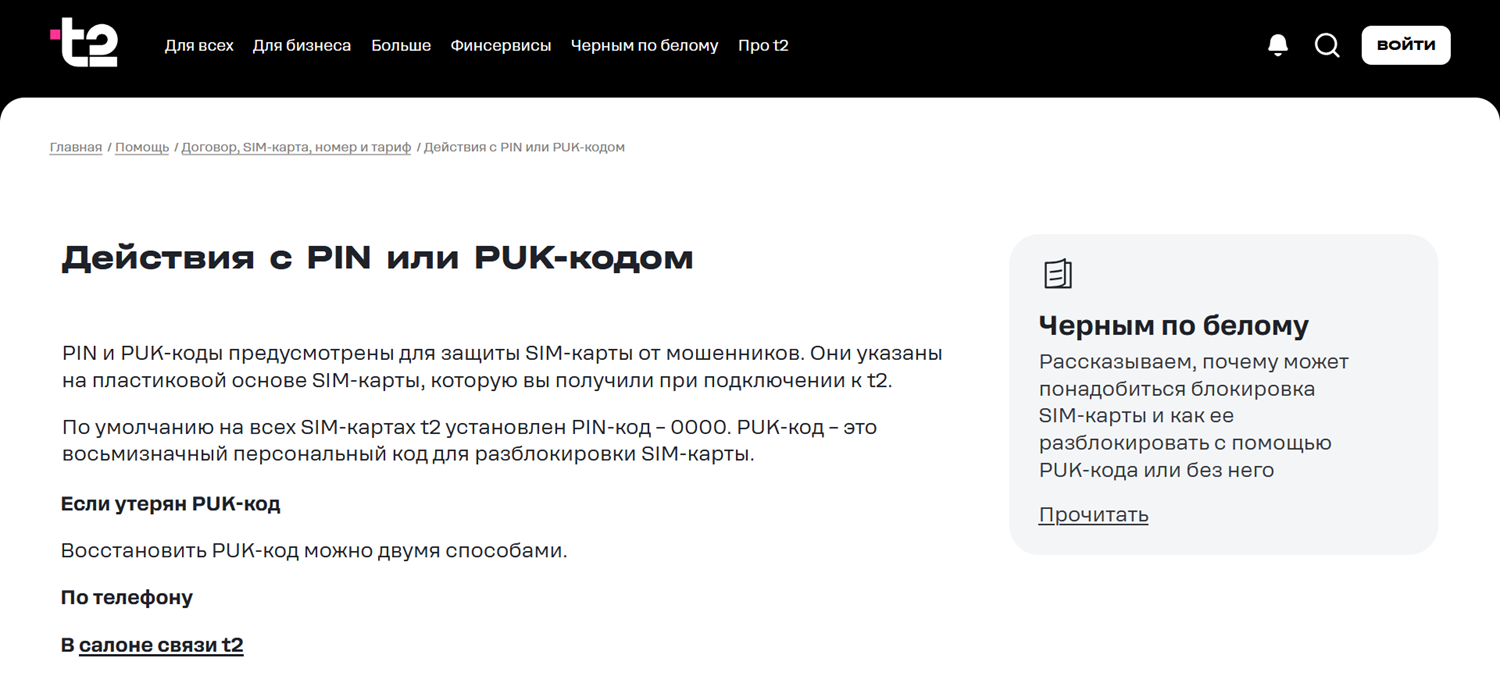Click paragraph starting По умолчанию на всех SIM-картах
Image resolution: width=1500 pixels, height=690 pixels.
point(469,441)
